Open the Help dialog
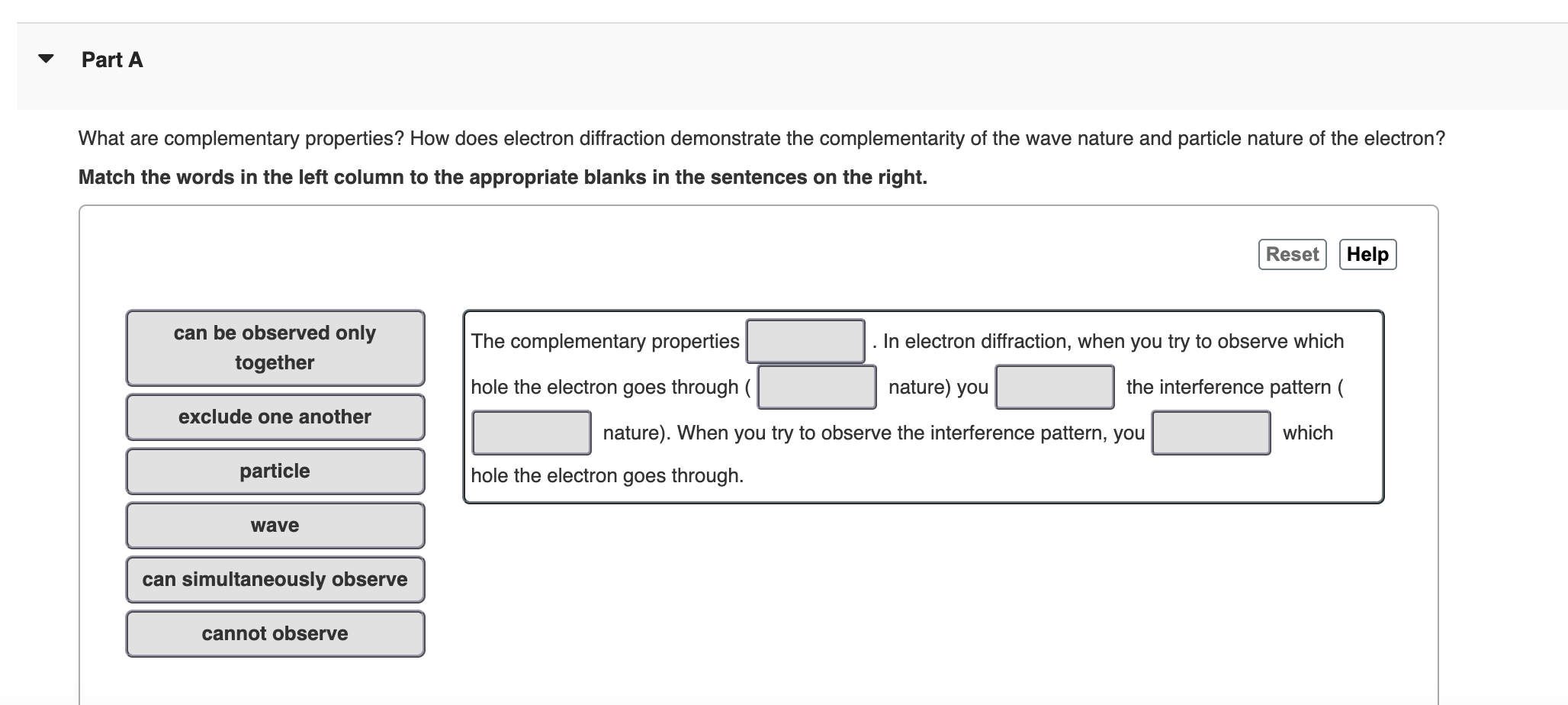Image resolution: width=1568 pixels, height=705 pixels. pos(1367,254)
